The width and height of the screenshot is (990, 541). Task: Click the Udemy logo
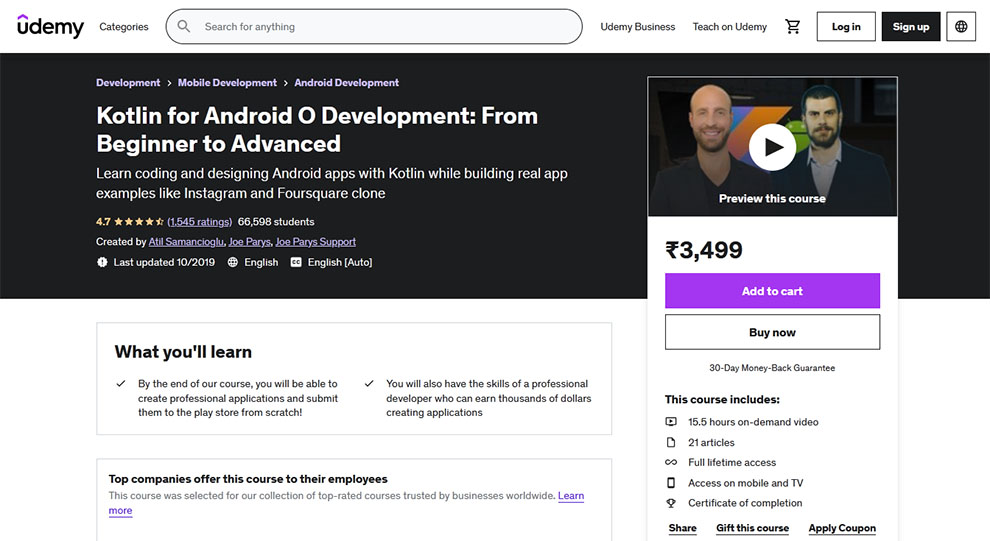pos(51,27)
